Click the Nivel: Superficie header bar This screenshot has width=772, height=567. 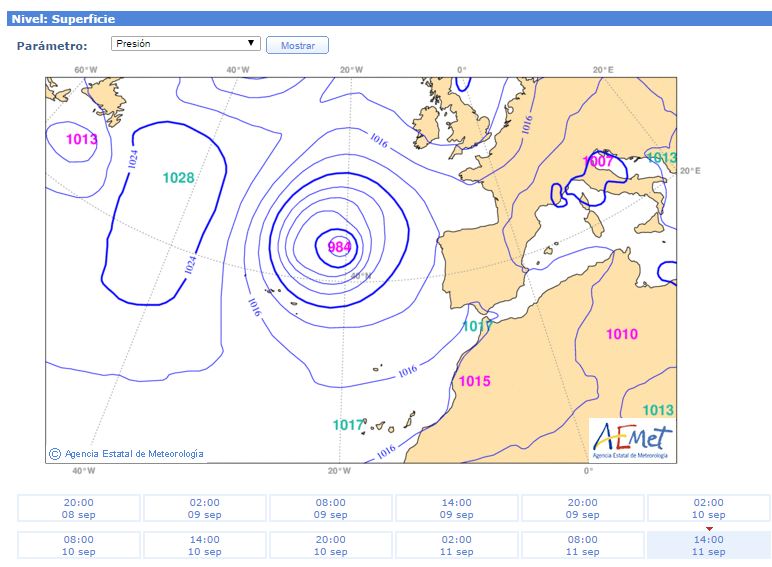389,19
